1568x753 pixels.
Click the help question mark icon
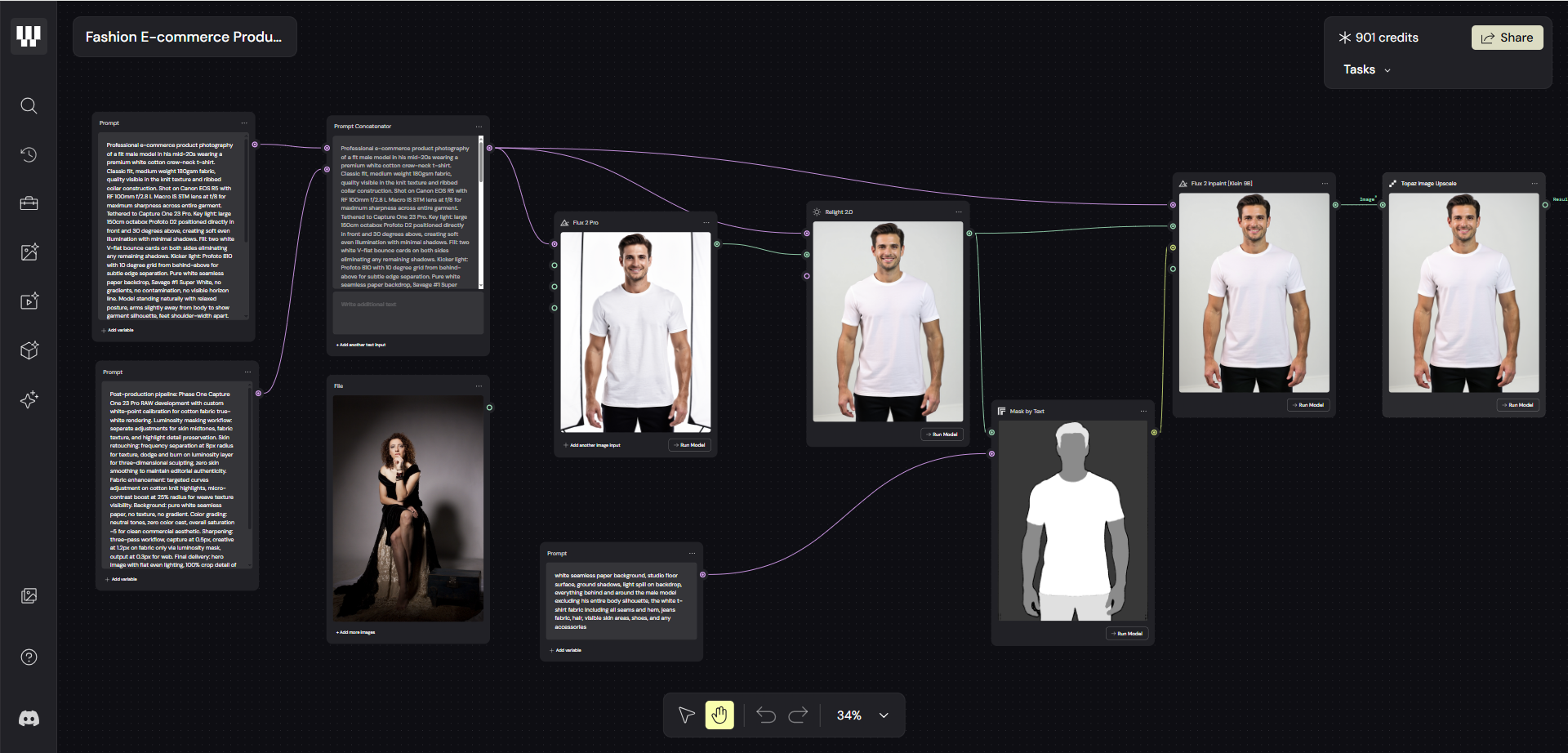click(29, 657)
